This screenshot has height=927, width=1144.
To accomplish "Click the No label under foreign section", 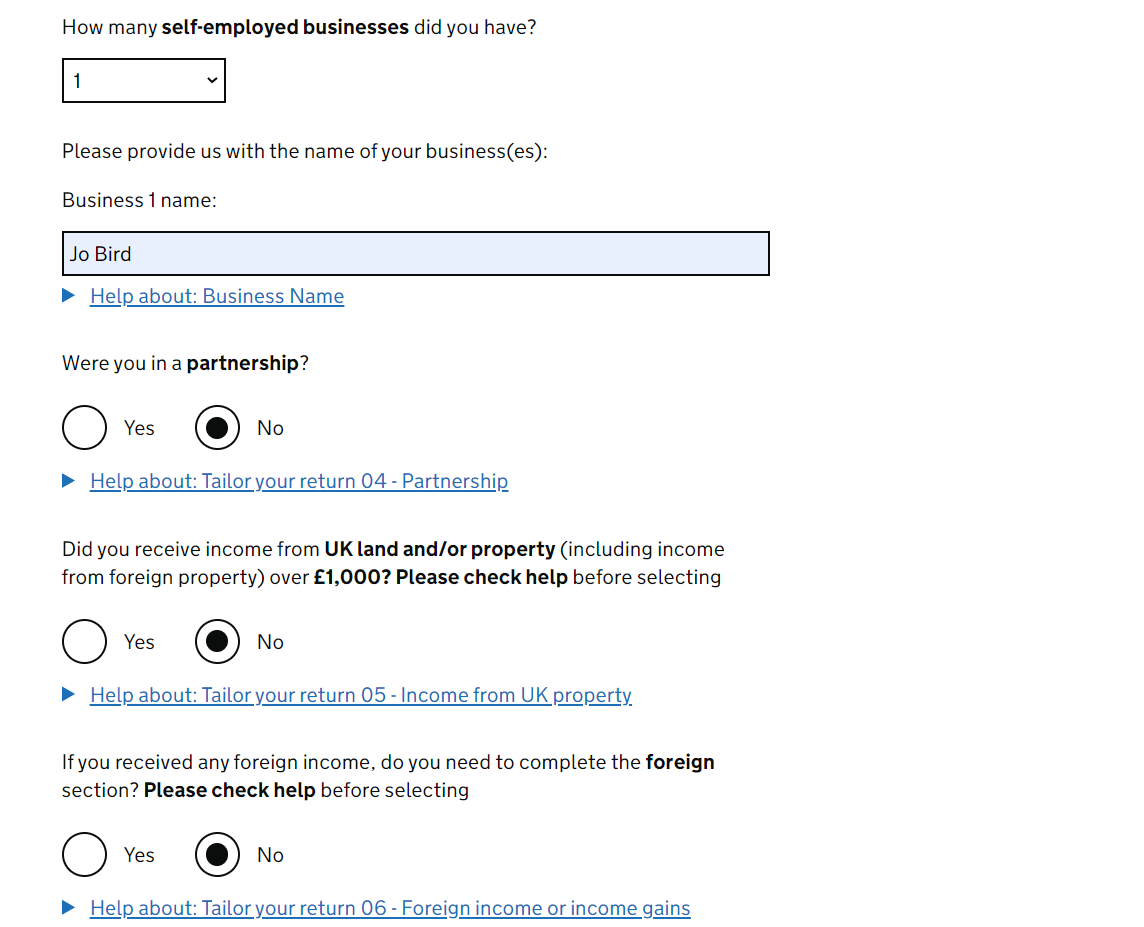I will [x=270, y=855].
